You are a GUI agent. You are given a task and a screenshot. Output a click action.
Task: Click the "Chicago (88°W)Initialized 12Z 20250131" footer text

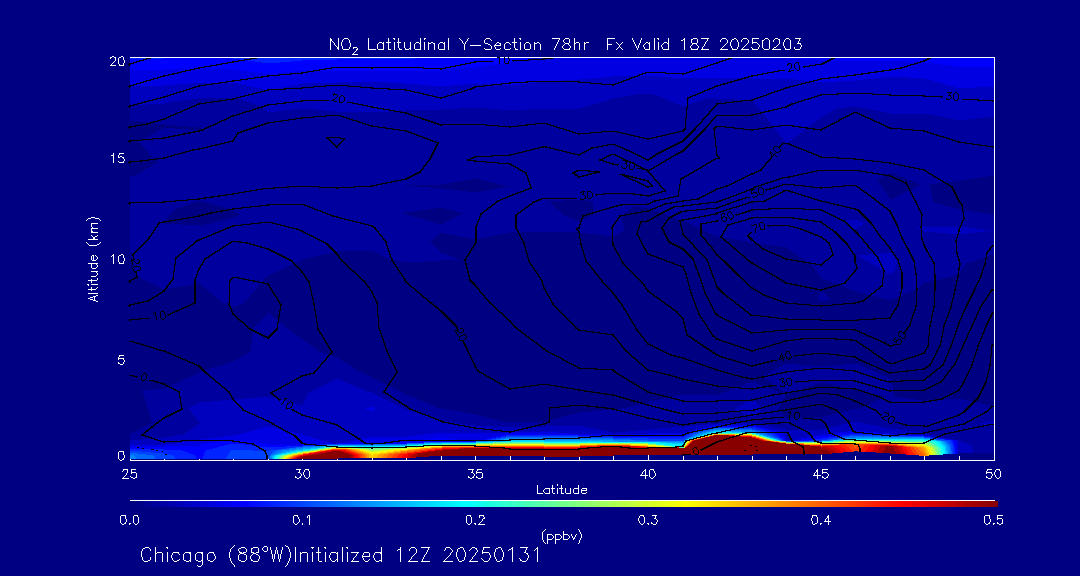[x=340, y=555]
